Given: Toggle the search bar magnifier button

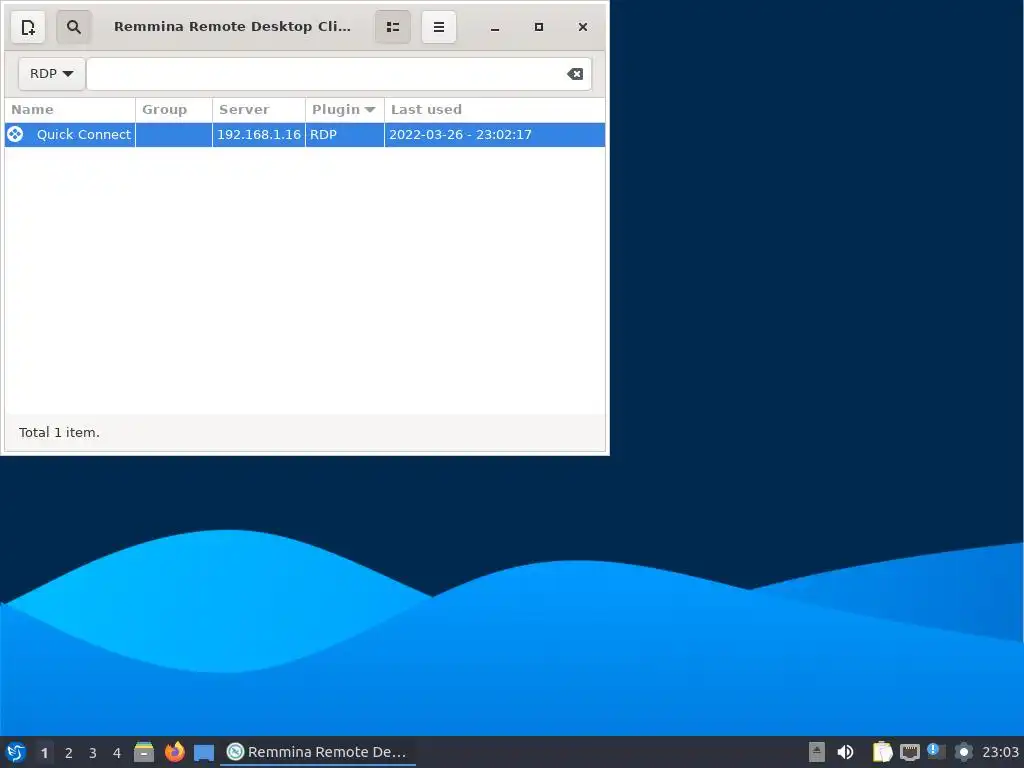Looking at the screenshot, I should [74, 27].
